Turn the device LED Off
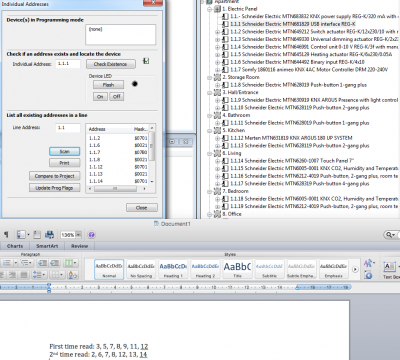The width and height of the screenshot is (400, 360). coord(117,97)
